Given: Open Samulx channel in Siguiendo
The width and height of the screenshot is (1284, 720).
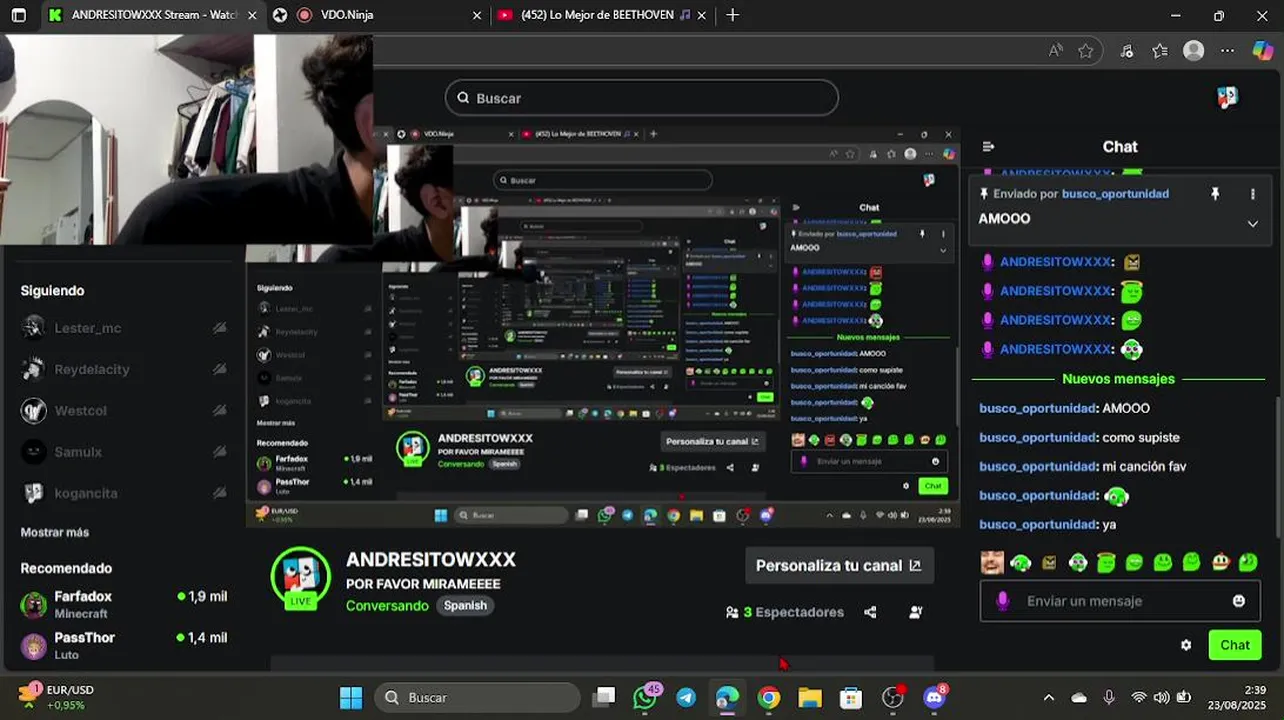Looking at the screenshot, I should 123,452.
